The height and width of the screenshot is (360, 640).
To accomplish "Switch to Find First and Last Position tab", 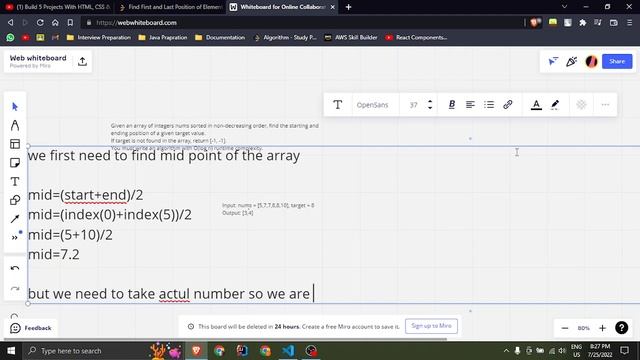I will click(170, 7).
